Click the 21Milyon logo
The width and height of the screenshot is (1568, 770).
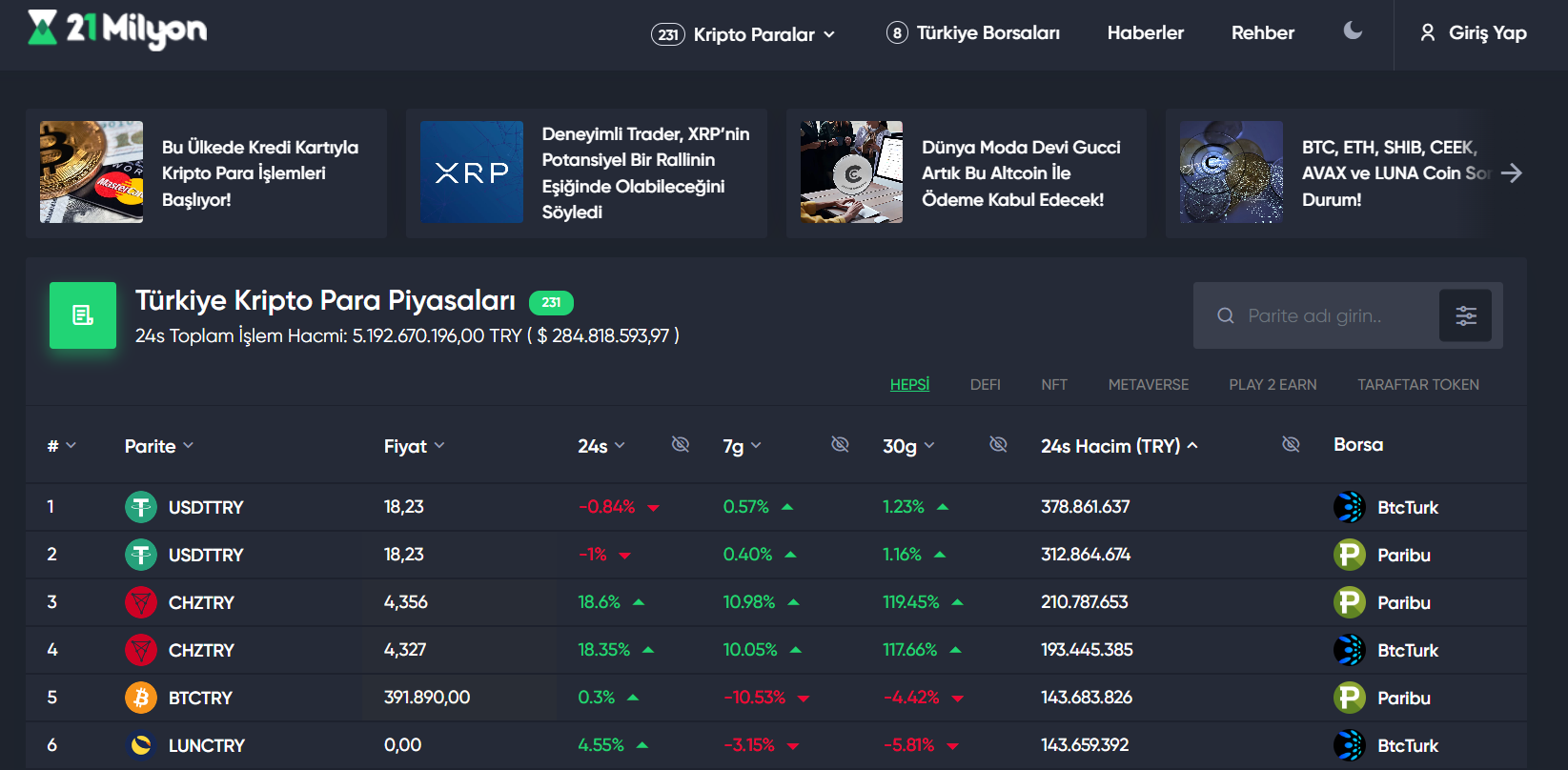[117, 30]
